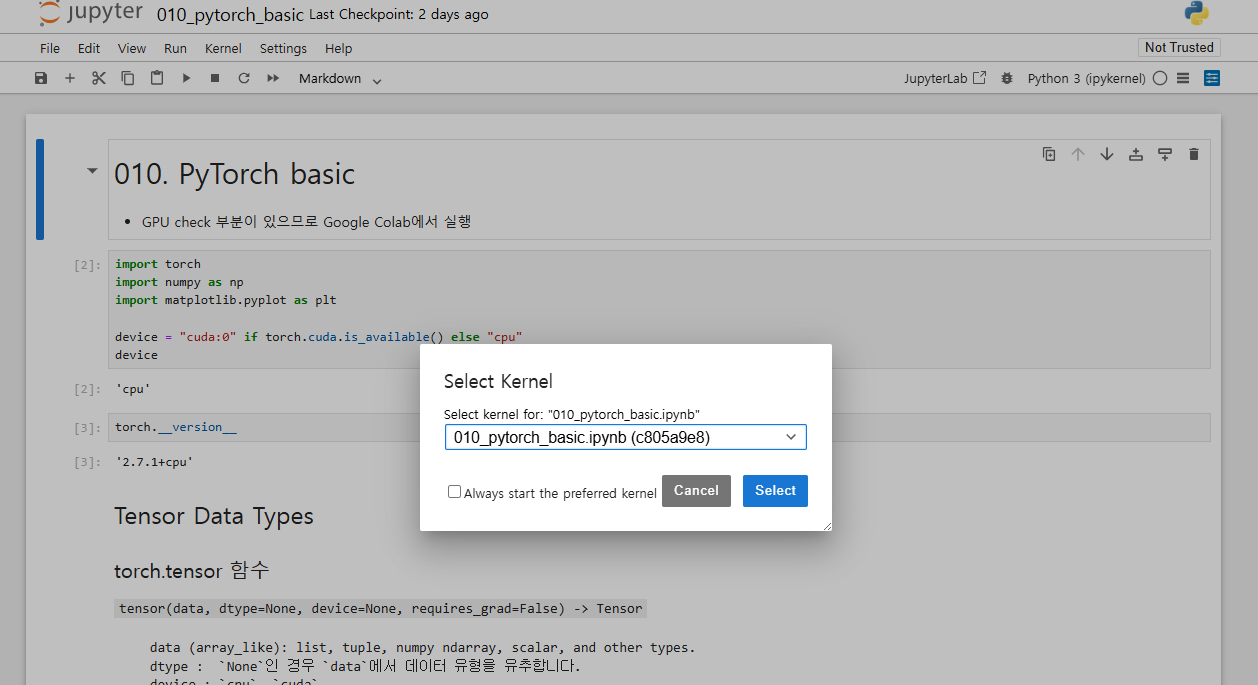This screenshot has width=1258, height=685.
Task: Open notebook in JupyterLab link
Action: [x=945, y=78]
